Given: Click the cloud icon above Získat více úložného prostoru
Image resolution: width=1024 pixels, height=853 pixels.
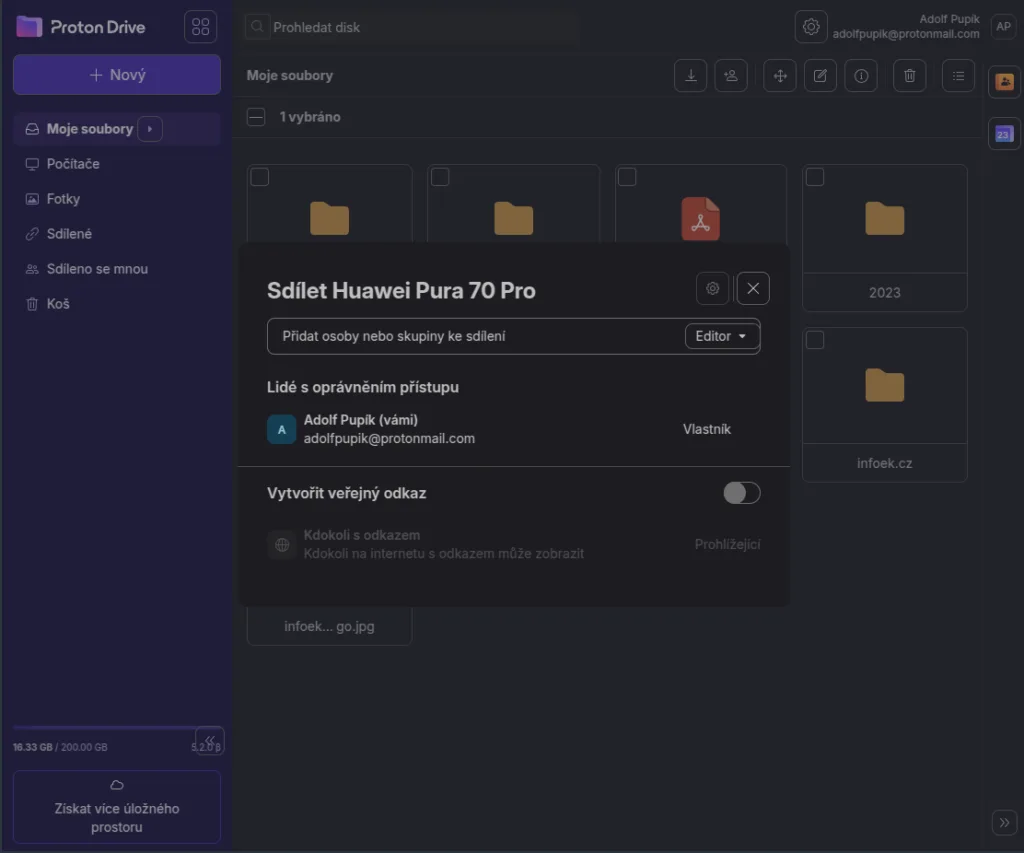Looking at the screenshot, I should (117, 785).
